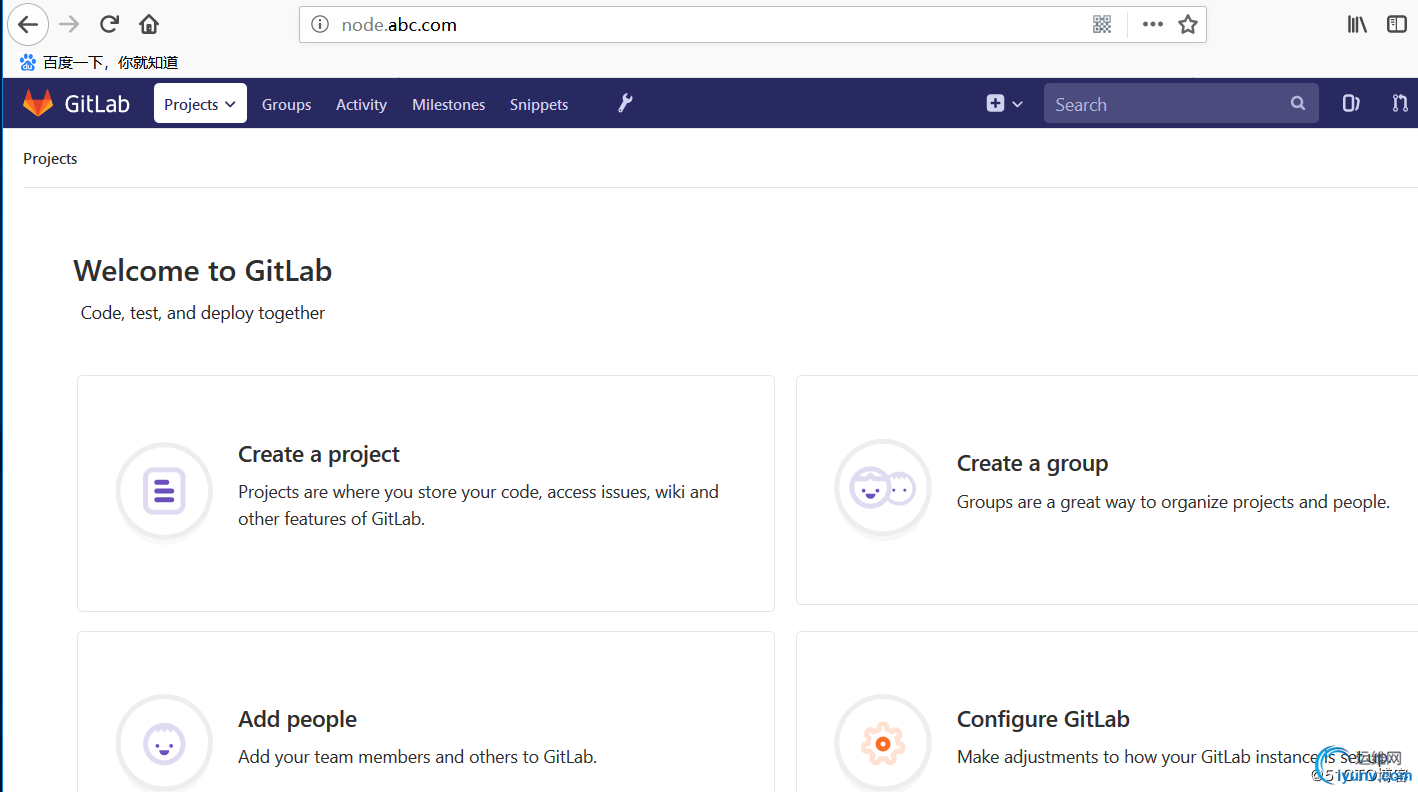Open the Baidu bookmark in bookmarks bar
Viewport: 1418px width, 792px height.
tap(99, 62)
